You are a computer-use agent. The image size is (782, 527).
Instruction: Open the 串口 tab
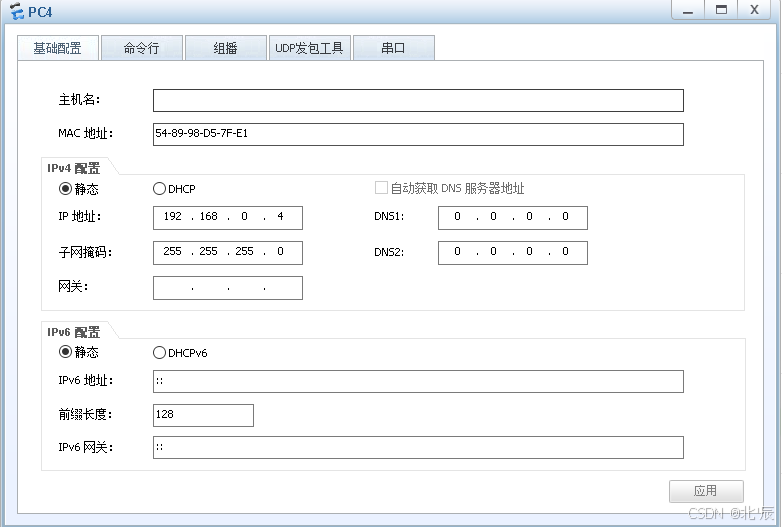pyautogui.click(x=393, y=48)
